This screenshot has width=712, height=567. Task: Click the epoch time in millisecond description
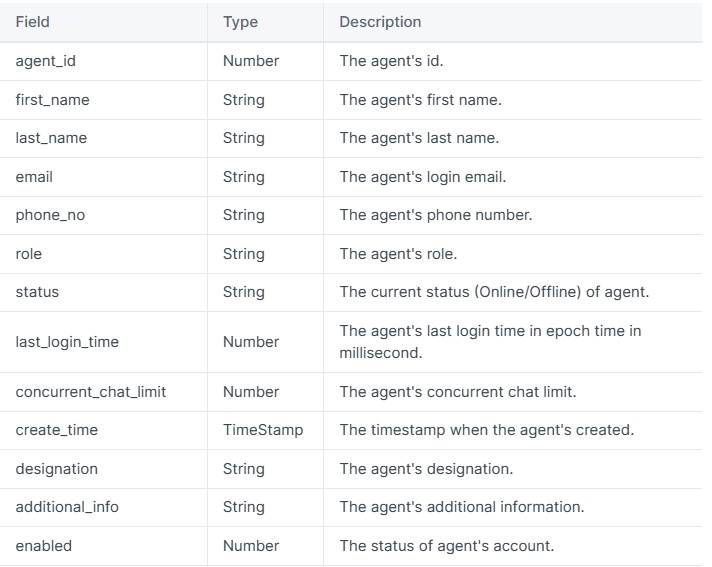pyautogui.click(x=490, y=342)
